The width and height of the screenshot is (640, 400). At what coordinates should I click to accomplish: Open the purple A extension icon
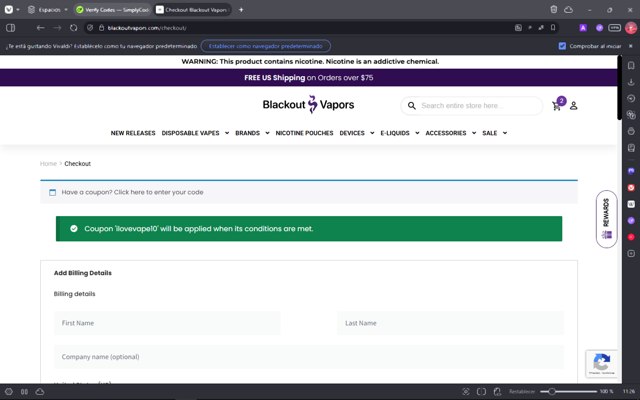[x=583, y=28]
